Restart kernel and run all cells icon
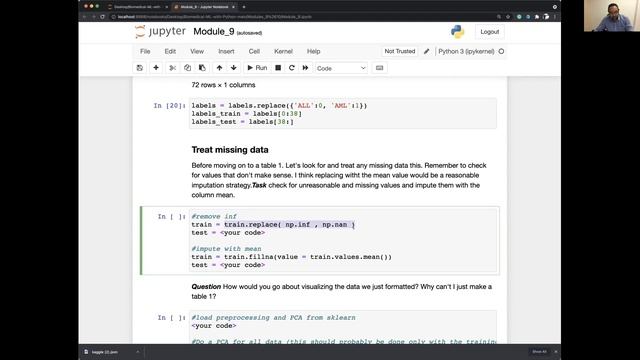The width and height of the screenshot is (640, 360). 305,68
